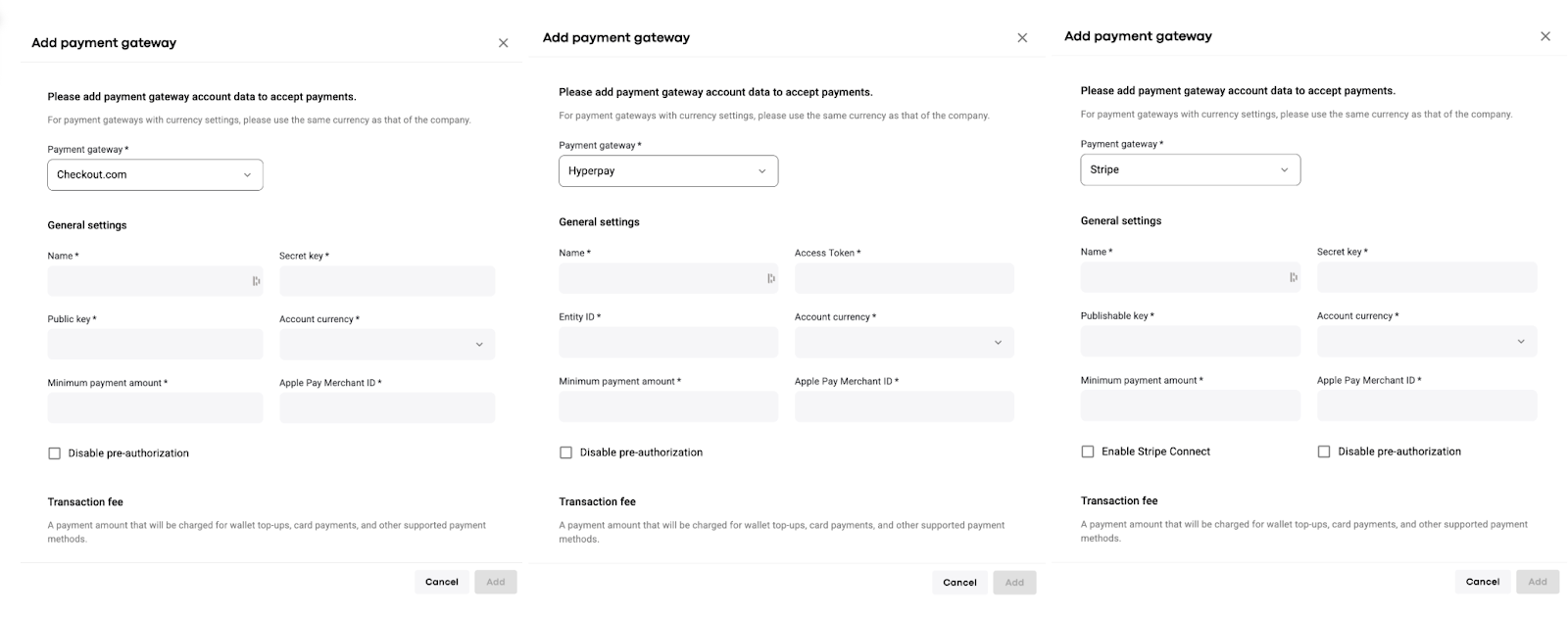Check Disable pre-authorization in Hyperpay dialog
Screen dimensions: 1568x617
(565, 452)
